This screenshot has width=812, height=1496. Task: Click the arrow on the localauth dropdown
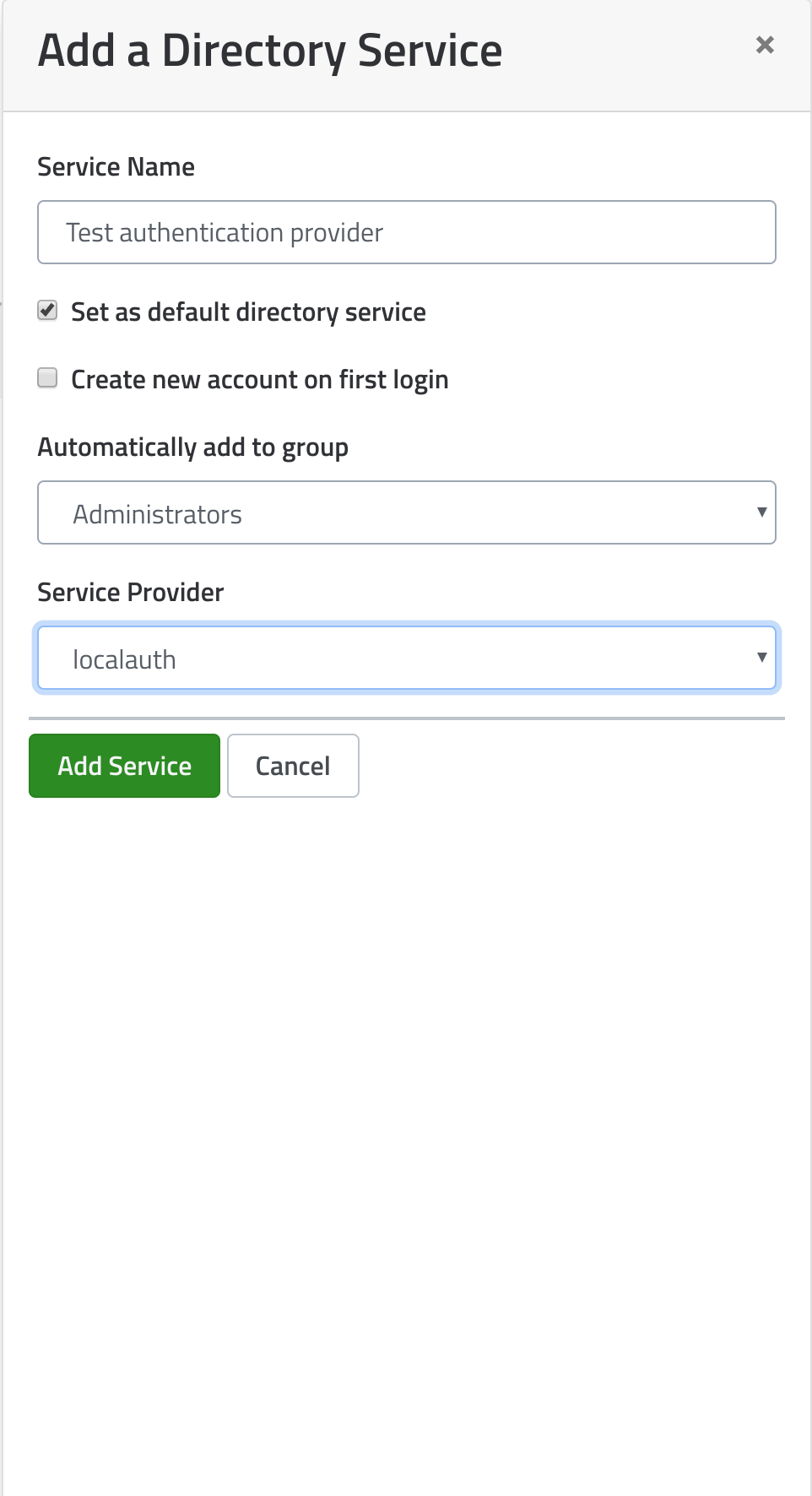tap(761, 658)
